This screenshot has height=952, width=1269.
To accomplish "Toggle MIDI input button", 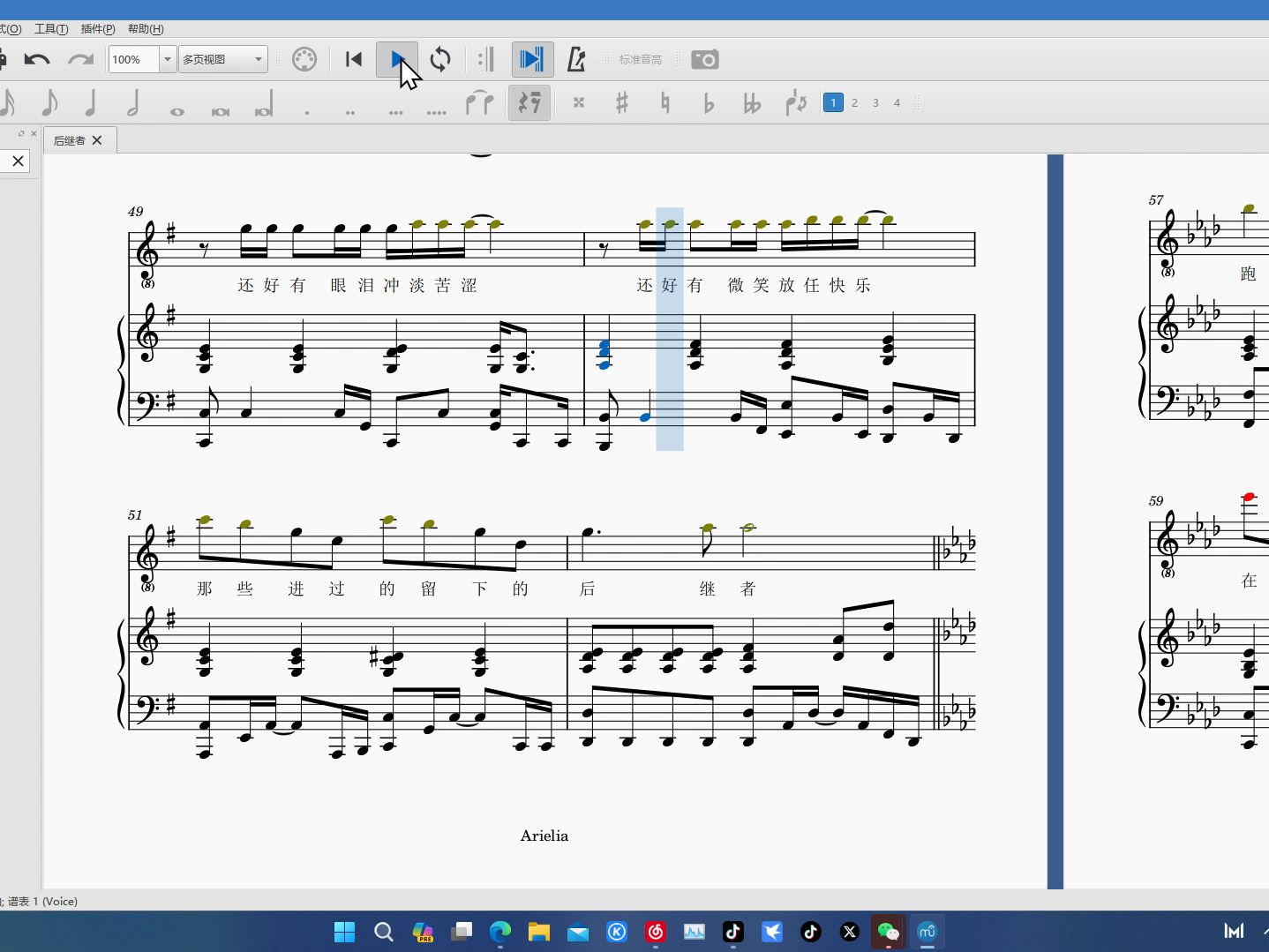I will click(304, 59).
